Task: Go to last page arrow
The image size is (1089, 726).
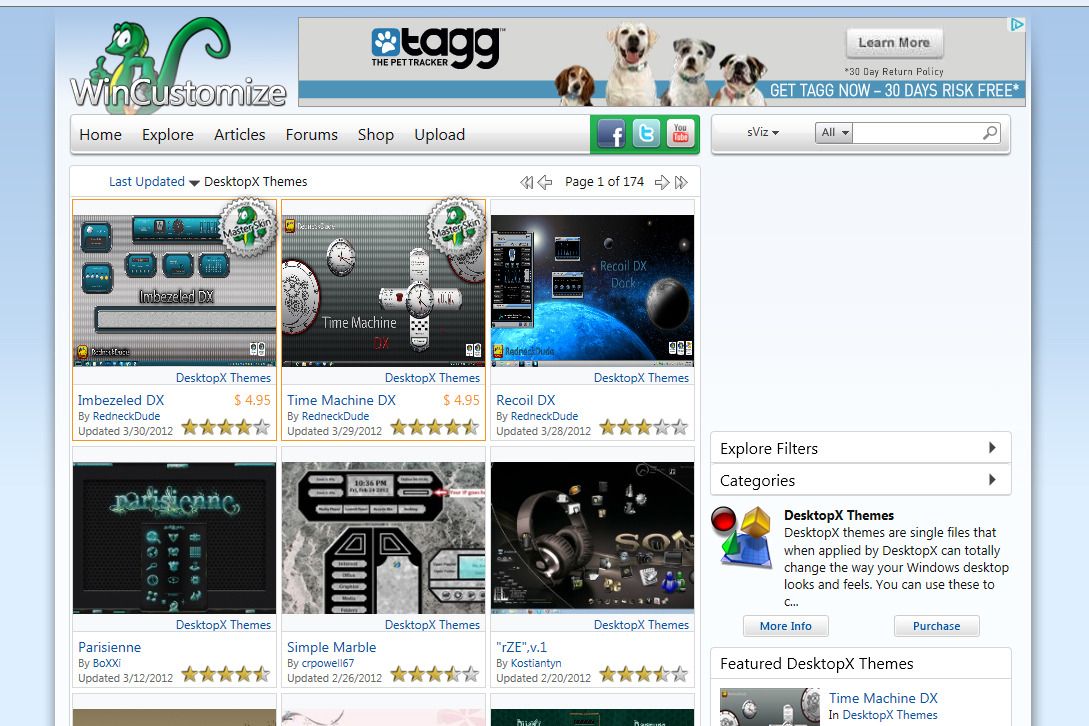Action: tap(681, 182)
